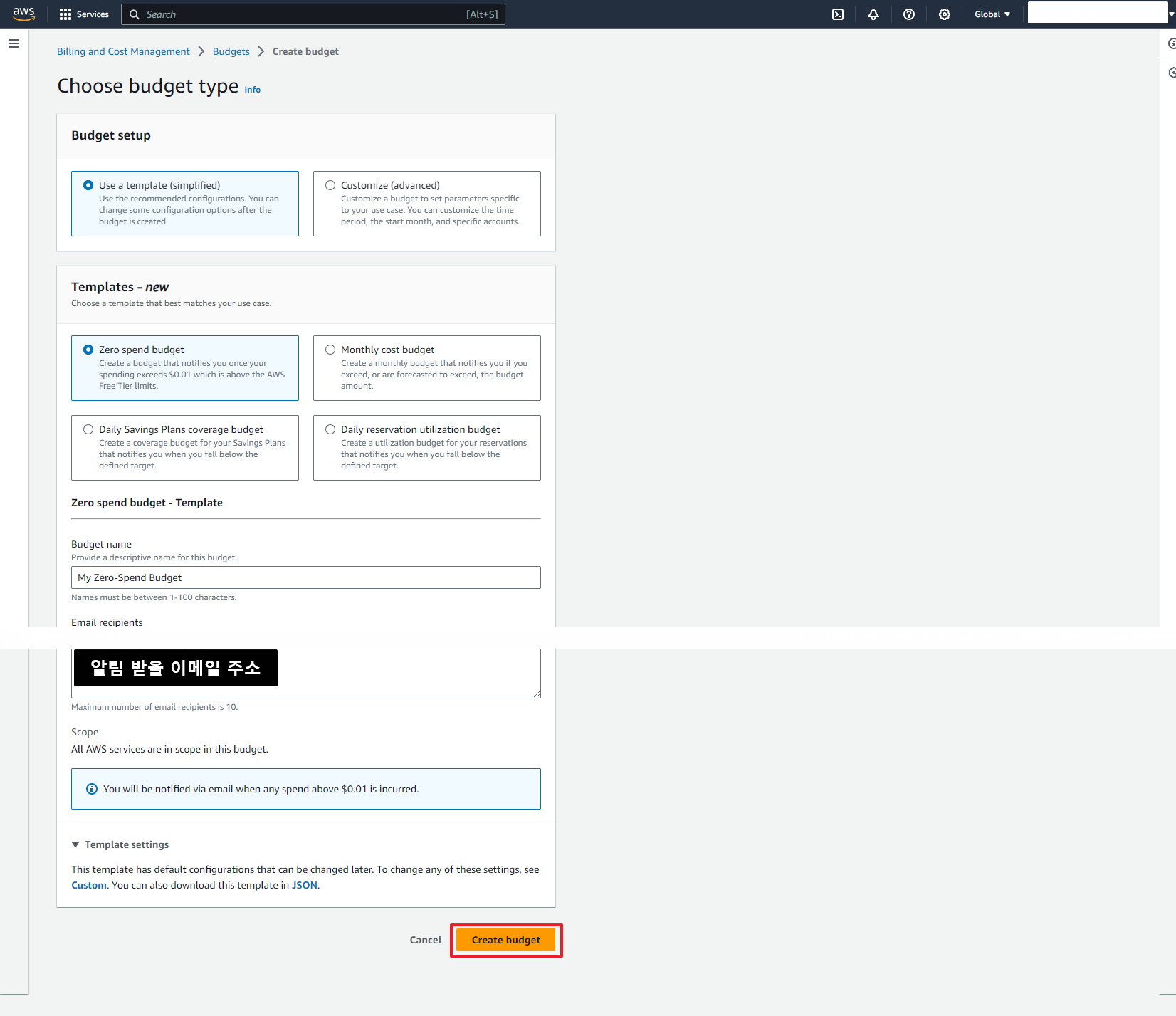Open the Services grid menu
Viewport: 1176px width, 1016px height.
(84, 14)
